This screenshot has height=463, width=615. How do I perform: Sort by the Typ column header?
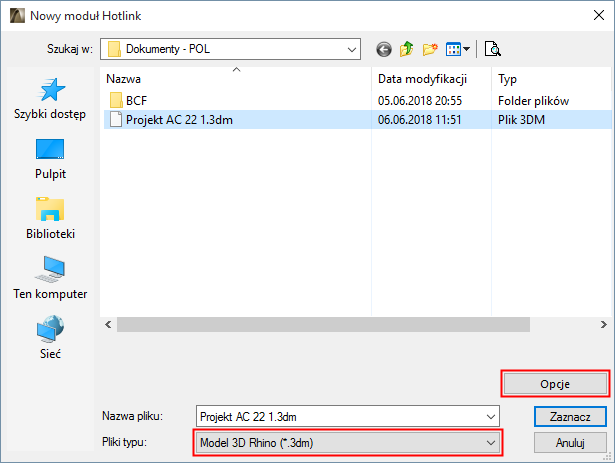pos(551,79)
